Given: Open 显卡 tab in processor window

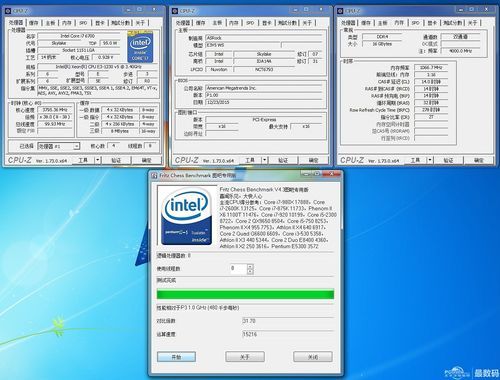Looking at the screenshot, I should (100, 23).
